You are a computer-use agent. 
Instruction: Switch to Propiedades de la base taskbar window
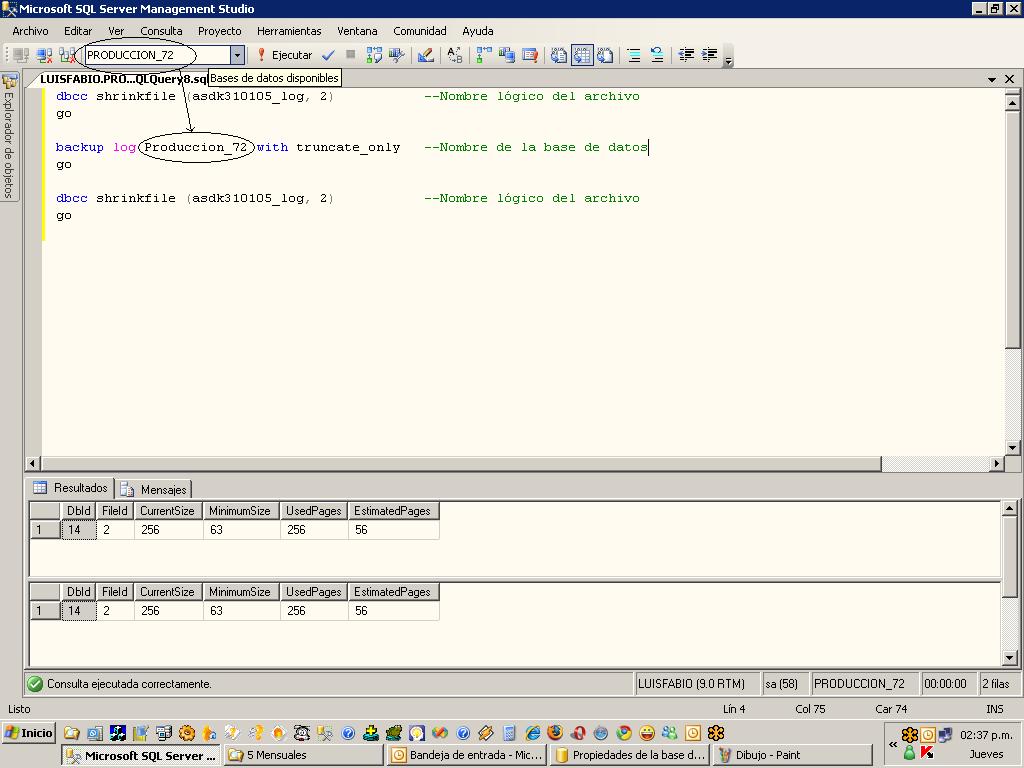pos(629,755)
